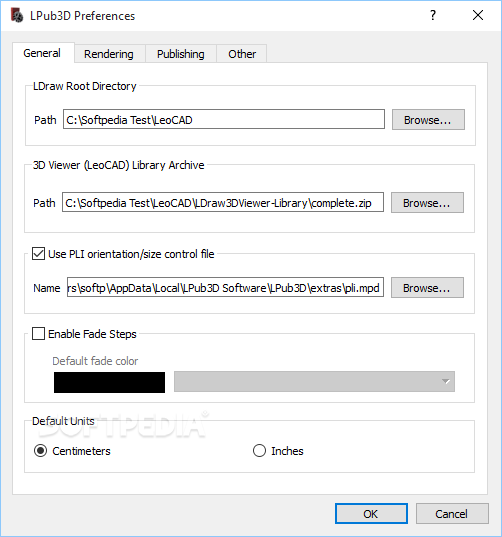Screen dimensions: 502x537
Task: Click the LDraw Root Directory path field
Action: [x=224, y=120]
